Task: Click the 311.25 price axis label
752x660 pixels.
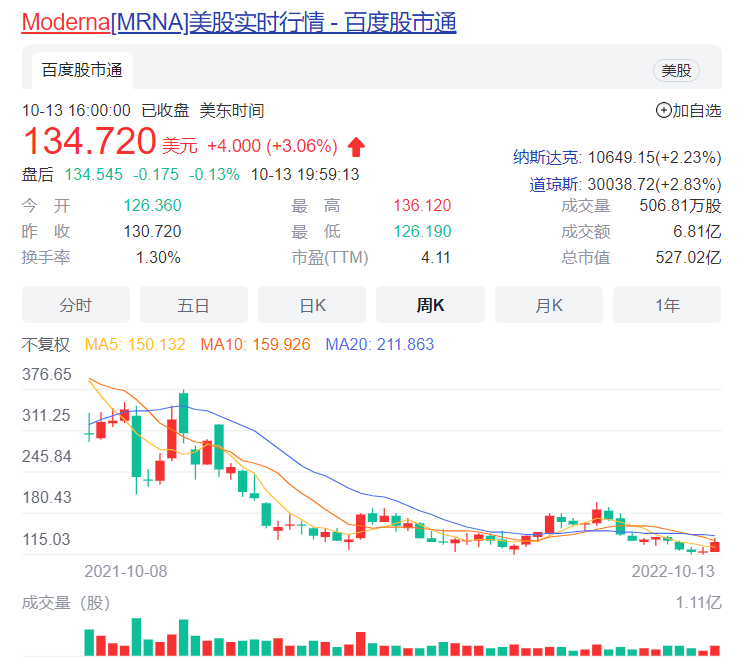Action: point(46,415)
